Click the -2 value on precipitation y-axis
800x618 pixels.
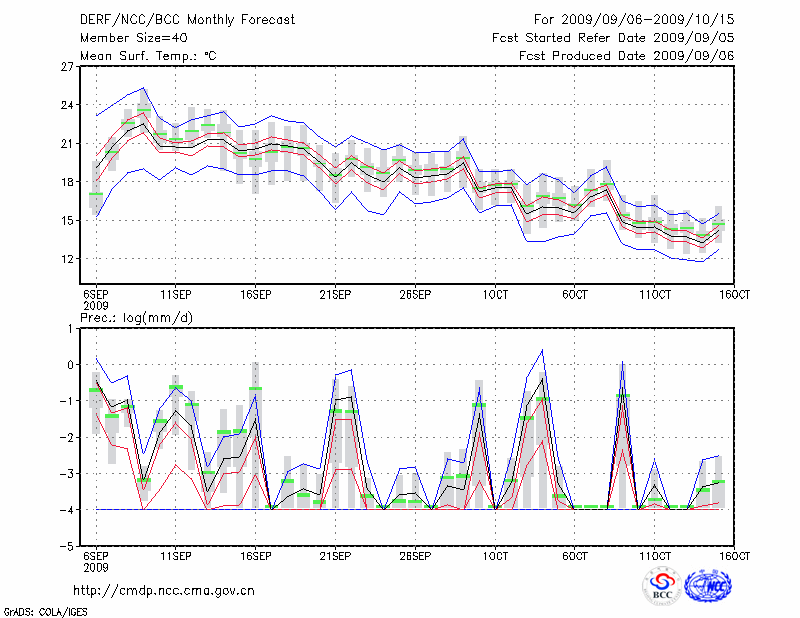(68, 437)
